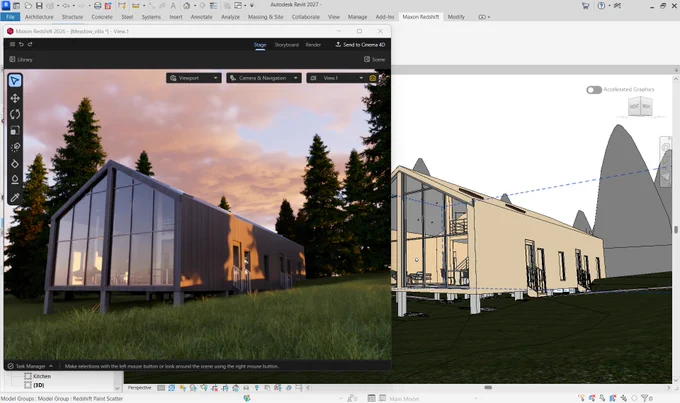Click the Revit Open folder icon
680x403 pixels.
28,6
